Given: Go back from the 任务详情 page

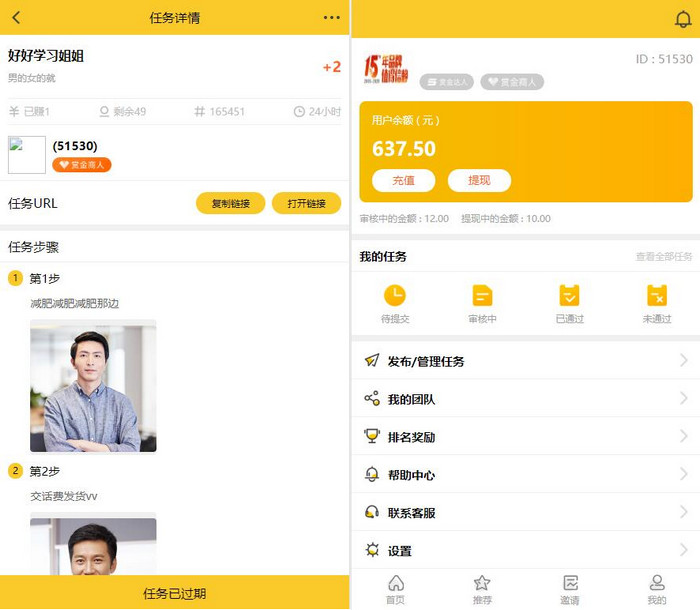Looking at the screenshot, I should [16, 17].
